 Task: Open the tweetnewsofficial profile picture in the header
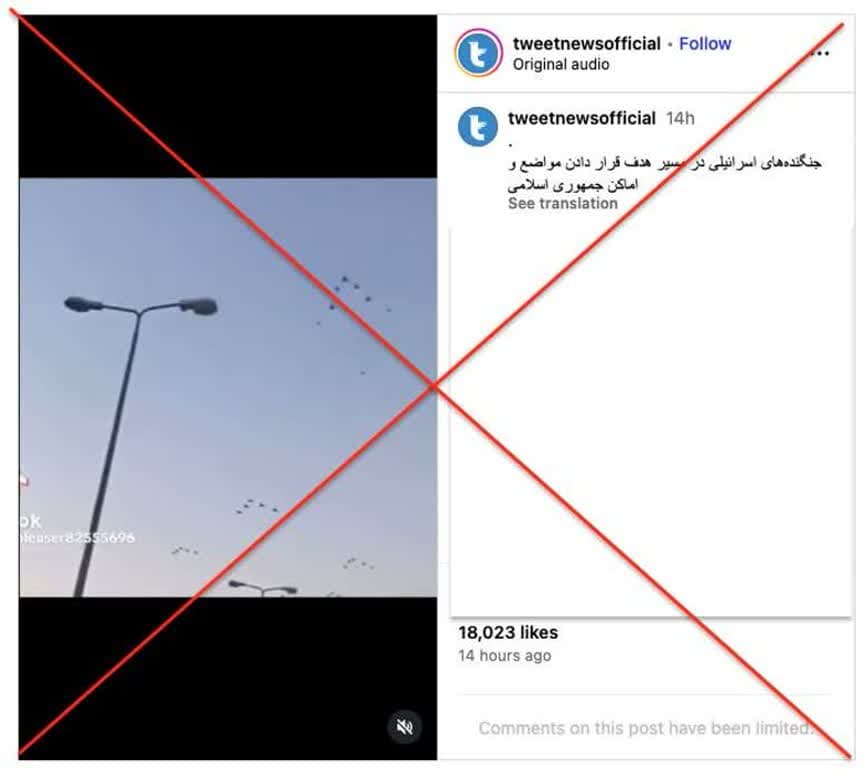pyautogui.click(x=479, y=53)
